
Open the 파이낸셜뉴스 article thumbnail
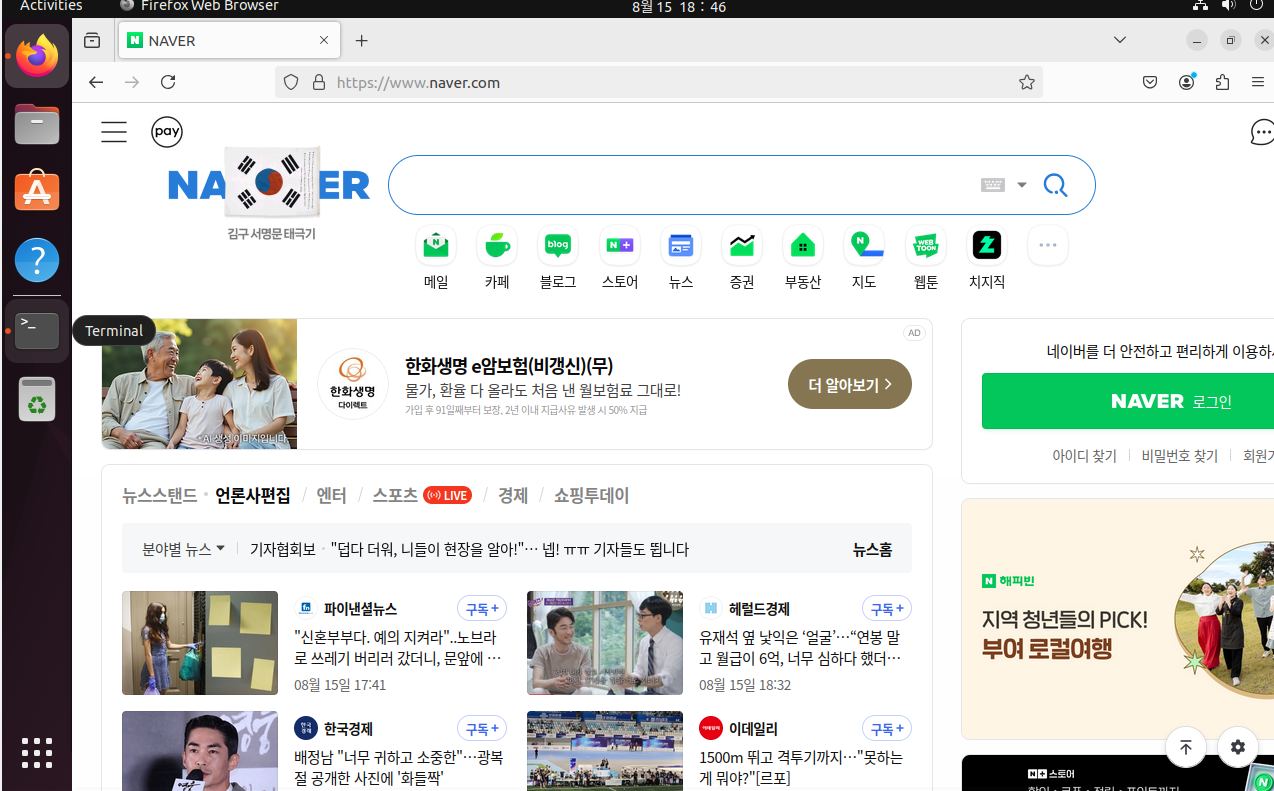[200, 643]
